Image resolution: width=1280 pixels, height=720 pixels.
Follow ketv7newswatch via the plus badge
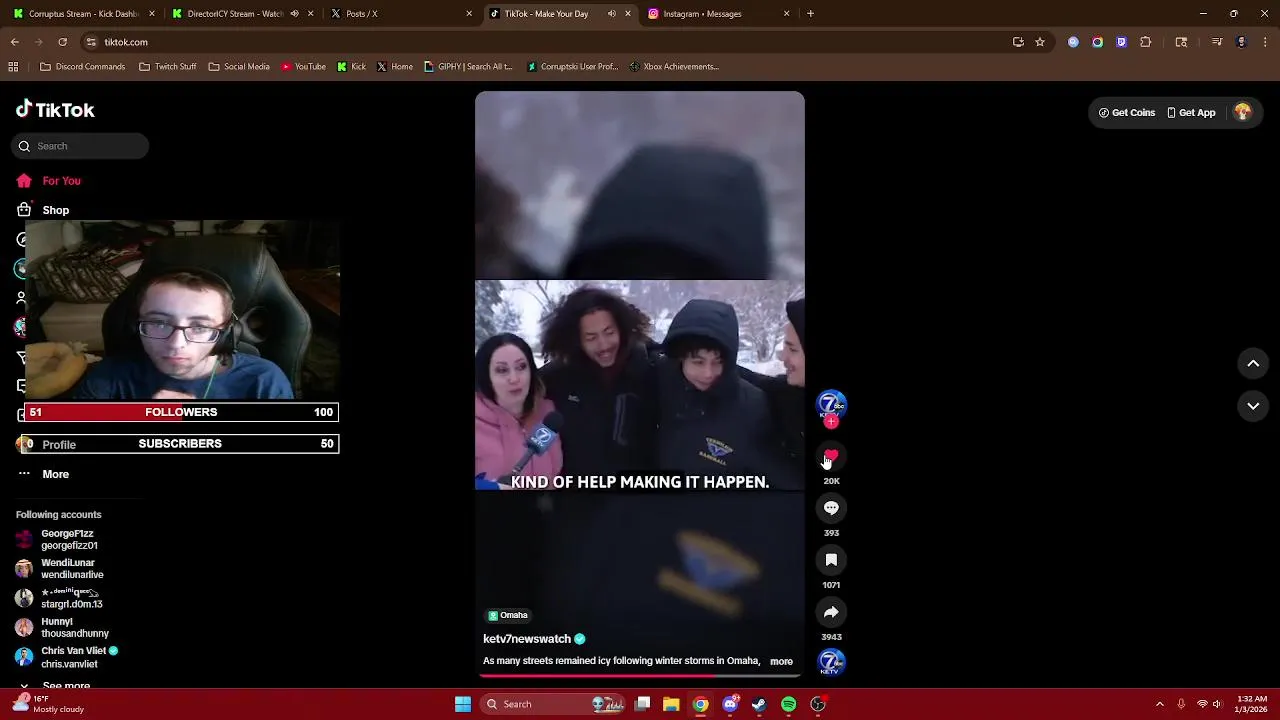click(831, 422)
